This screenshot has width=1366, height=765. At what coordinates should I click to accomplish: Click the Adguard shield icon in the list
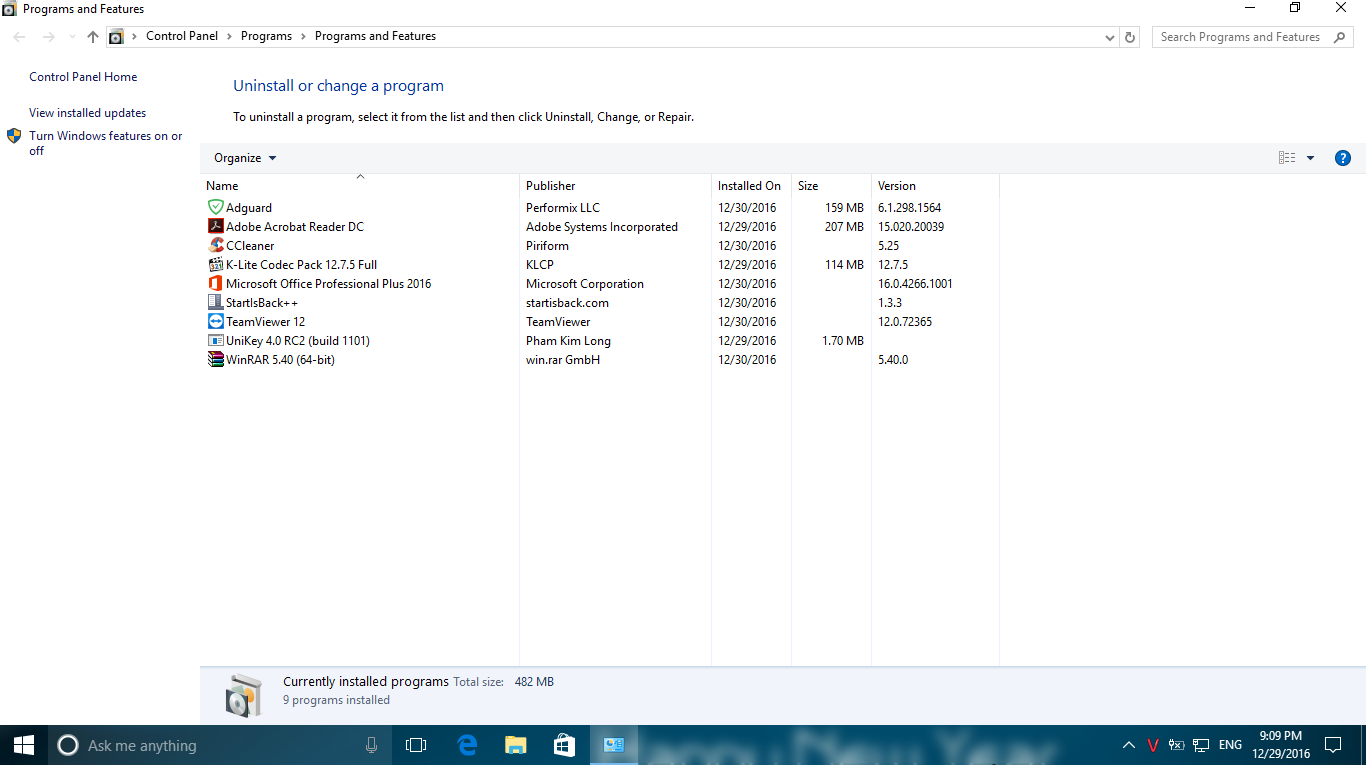pos(215,207)
